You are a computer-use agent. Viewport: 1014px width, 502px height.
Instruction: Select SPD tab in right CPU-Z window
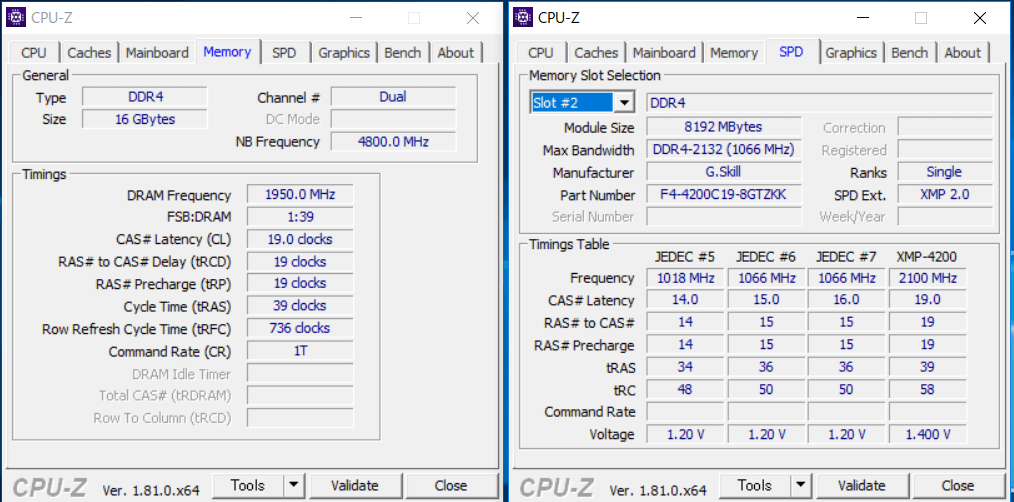(792, 52)
